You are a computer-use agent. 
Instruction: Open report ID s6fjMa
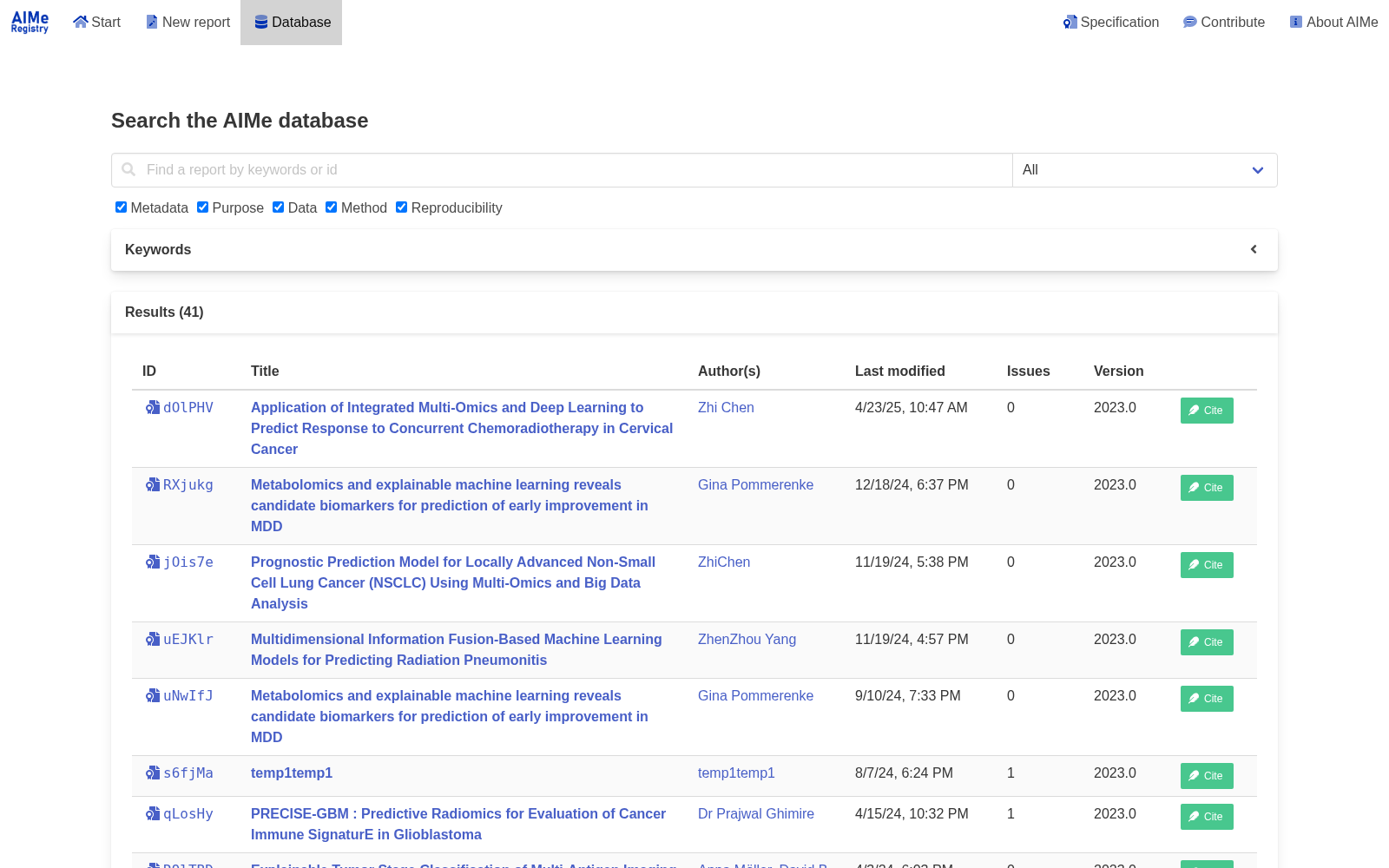(x=188, y=773)
